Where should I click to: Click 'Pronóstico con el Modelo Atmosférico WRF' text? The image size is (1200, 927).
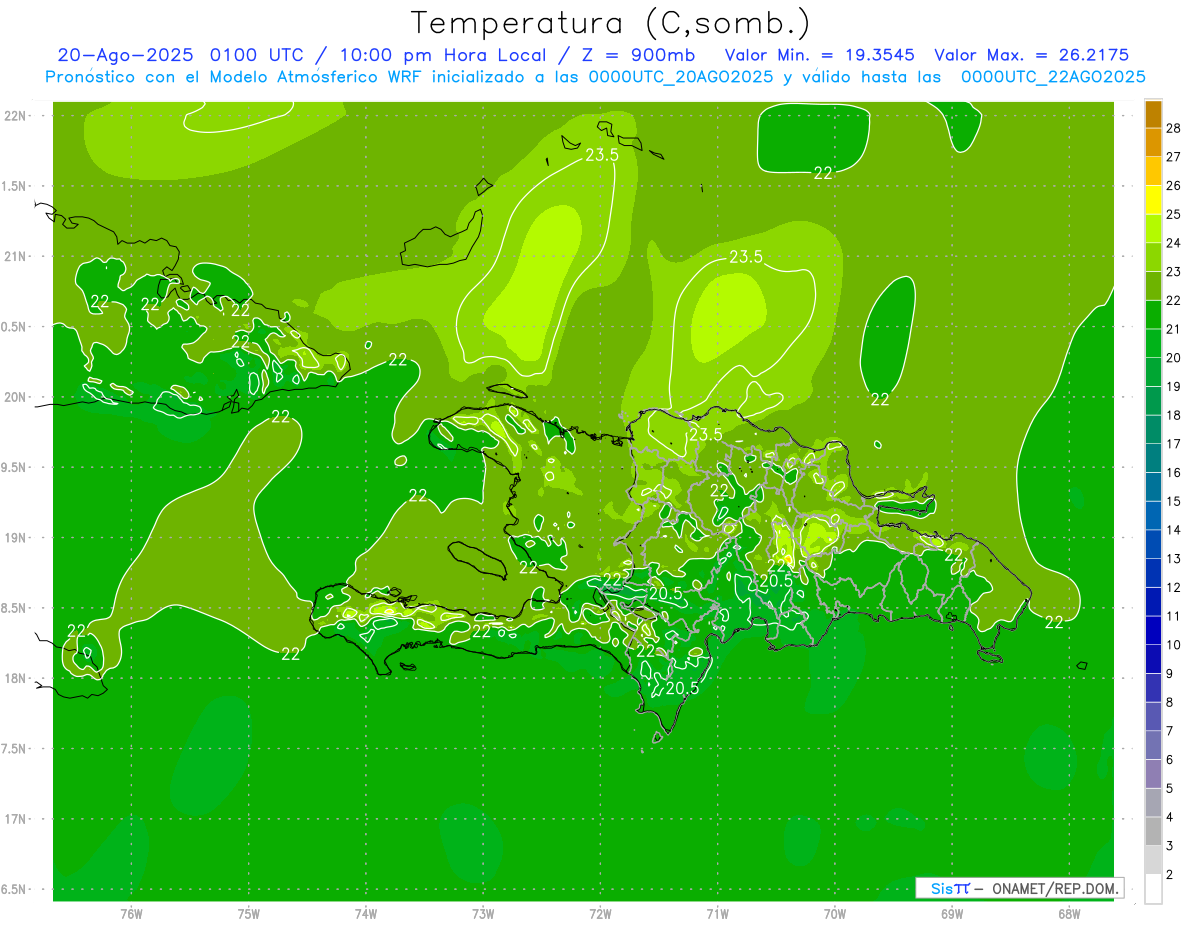[x=235, y=77]
